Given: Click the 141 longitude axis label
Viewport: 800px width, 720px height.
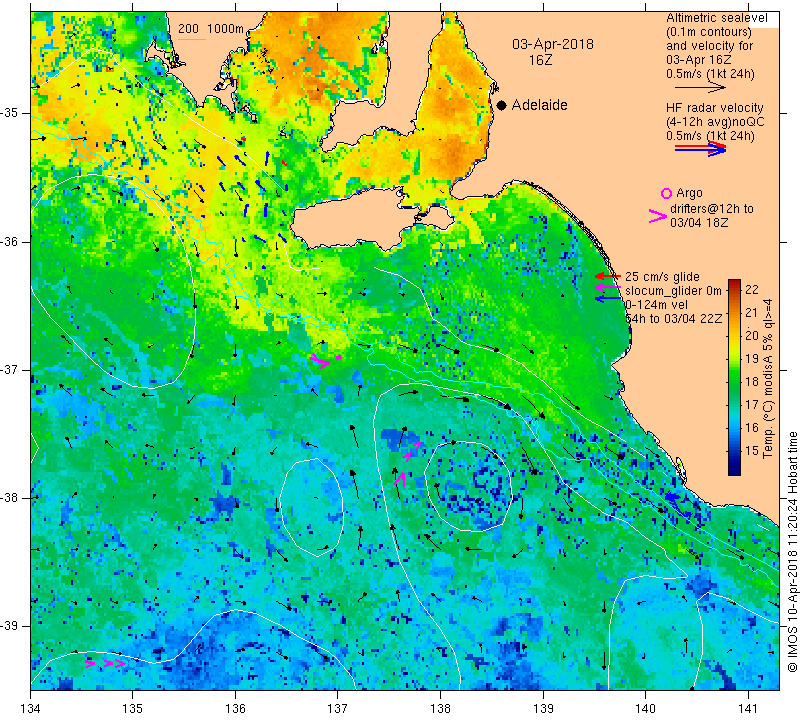Looking at the screenshot, I should pos(748,709).
